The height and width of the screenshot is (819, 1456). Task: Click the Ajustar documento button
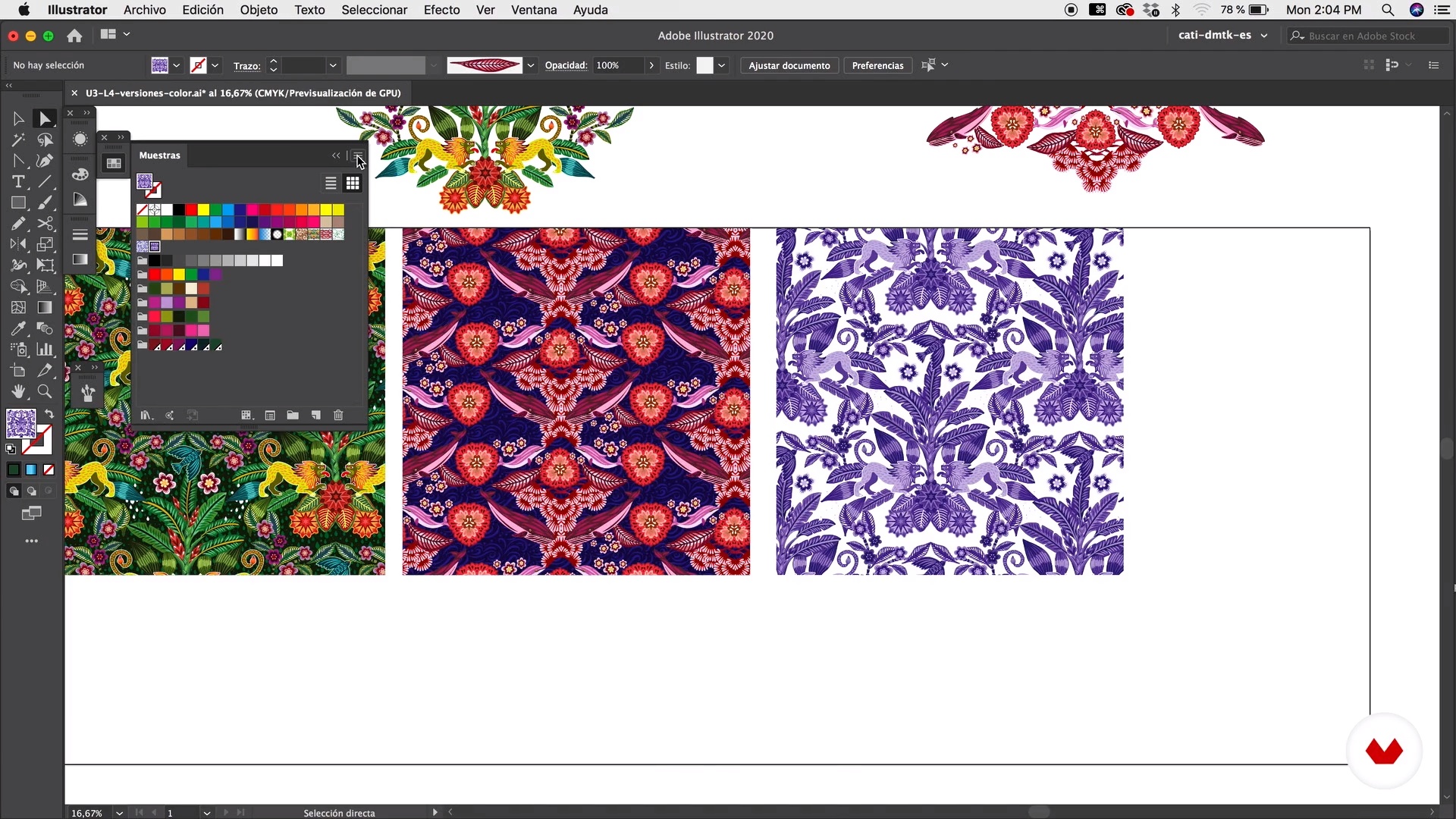[789, 65]
